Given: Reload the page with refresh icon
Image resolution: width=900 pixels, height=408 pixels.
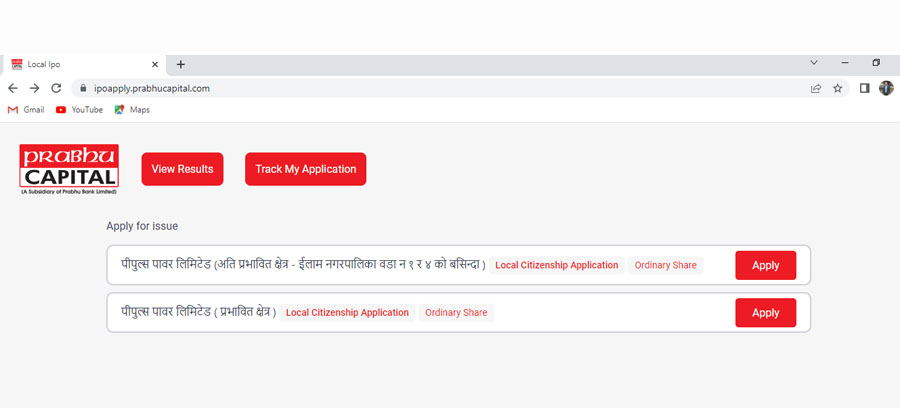Looking at the screenshot, I should (x=56, y=88).
